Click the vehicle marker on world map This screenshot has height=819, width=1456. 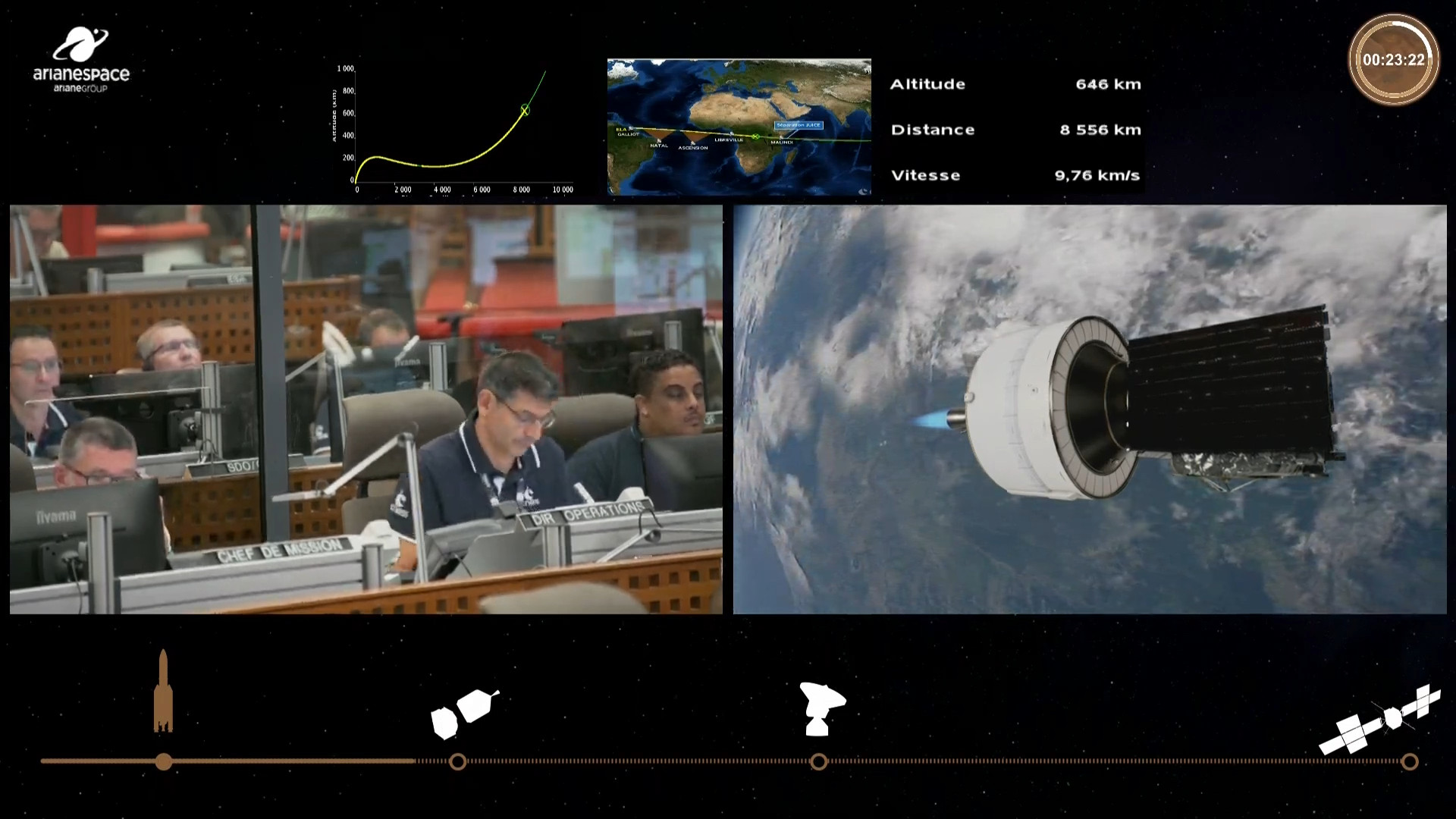point(755,136)
